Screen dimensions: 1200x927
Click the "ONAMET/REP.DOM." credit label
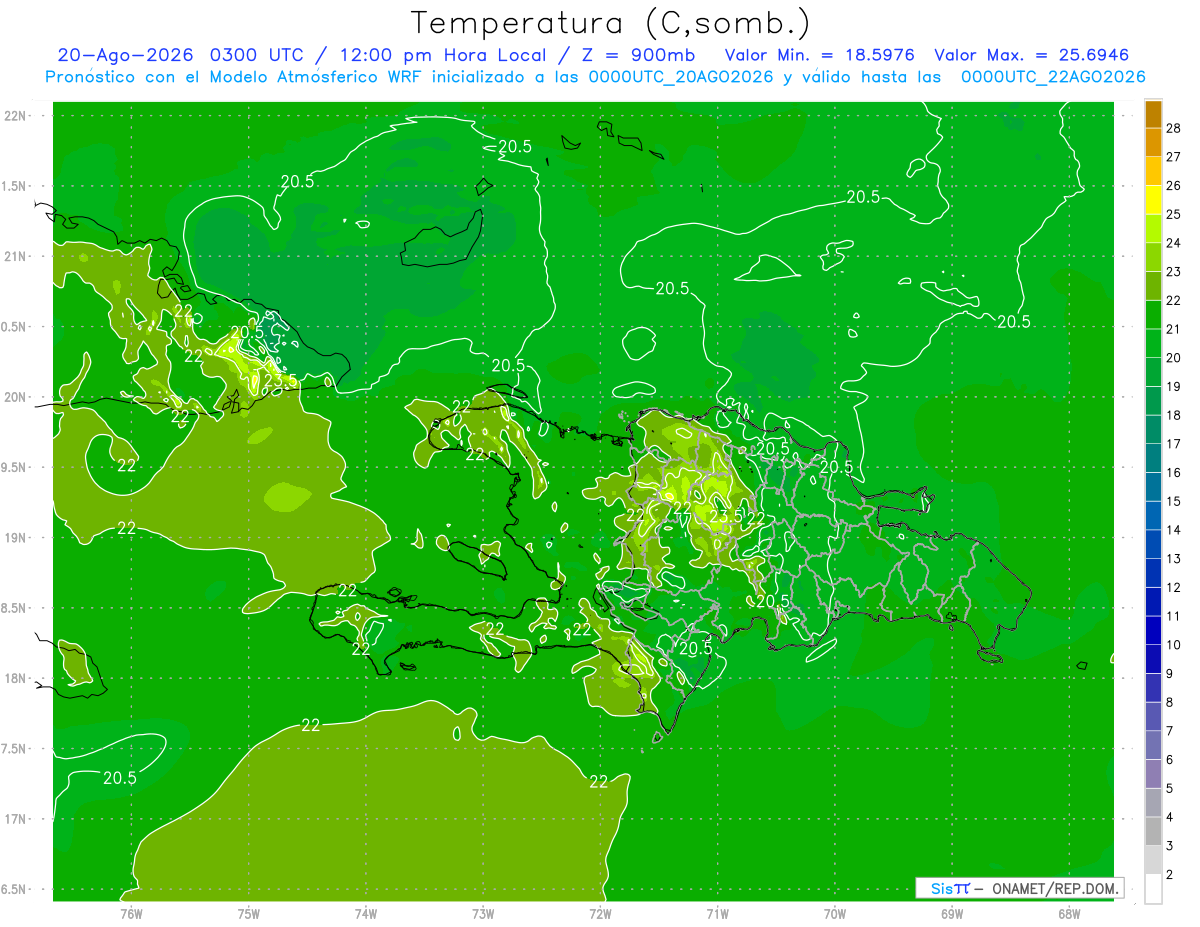(1054, 888)
